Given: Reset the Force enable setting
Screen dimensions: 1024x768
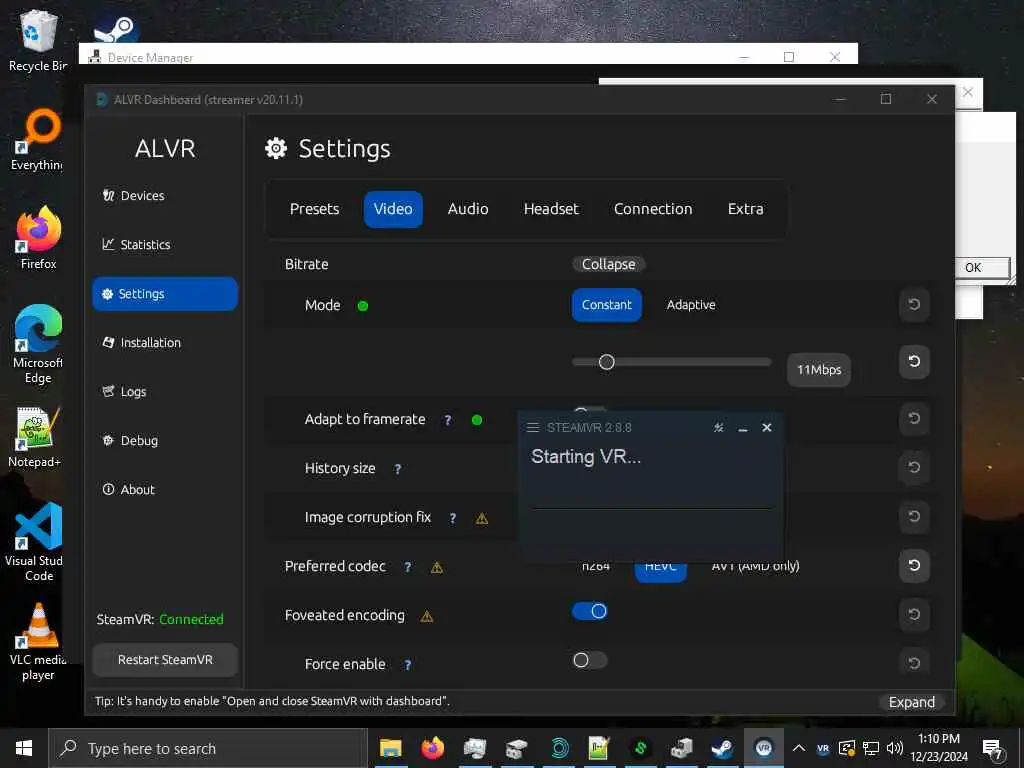Looking at the screenshot, I should 914,663.
